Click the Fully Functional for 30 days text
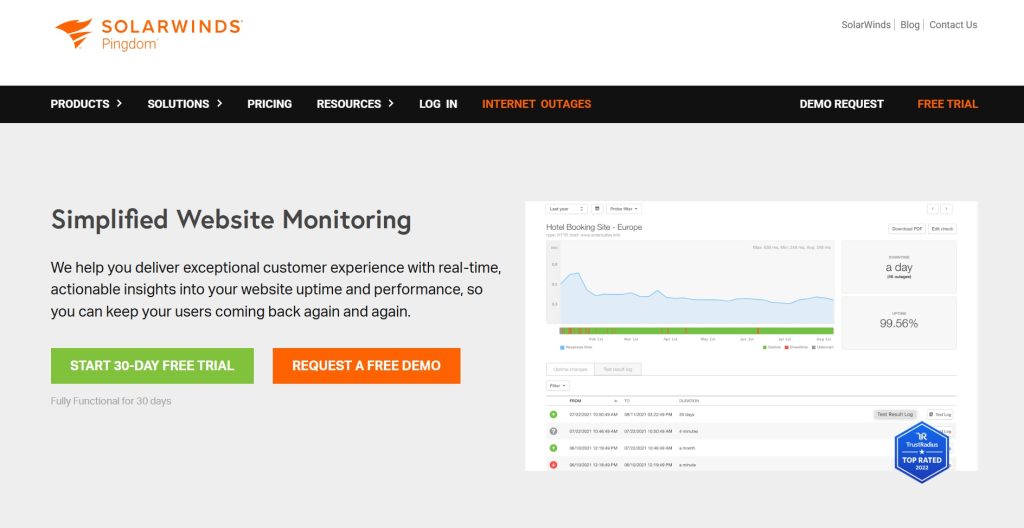This screenshot has width=1024, height=528. point(111,401)
